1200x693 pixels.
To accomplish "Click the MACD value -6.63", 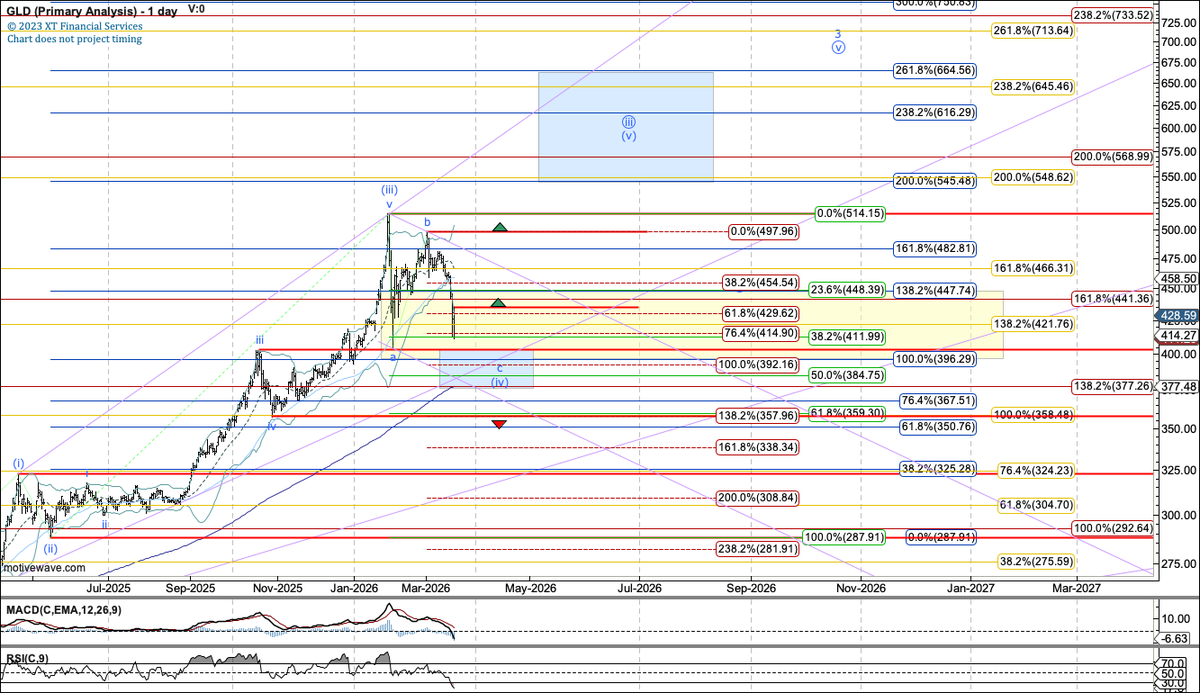I will [x=1175, y=638].
